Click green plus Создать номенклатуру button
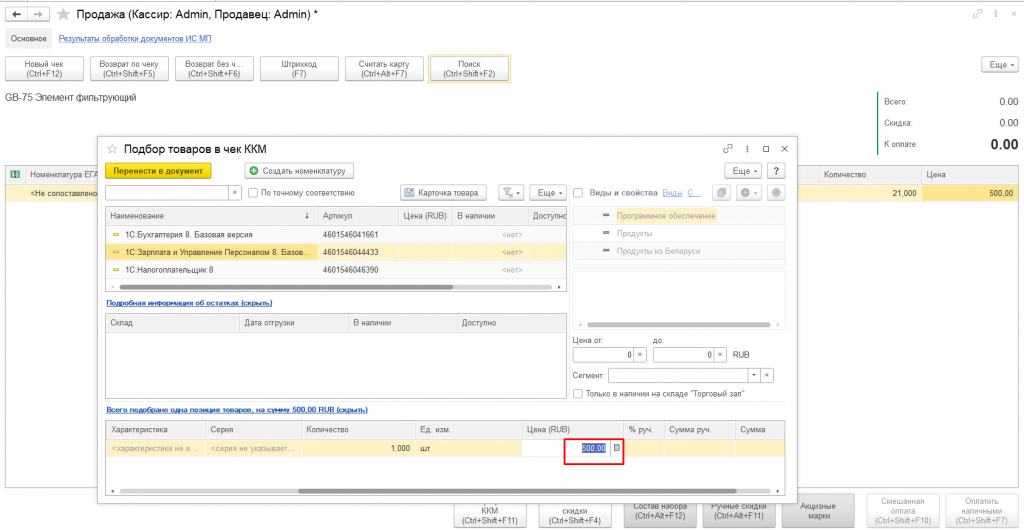The height and width of the screenshot is (530, 1024). (300, 171)
